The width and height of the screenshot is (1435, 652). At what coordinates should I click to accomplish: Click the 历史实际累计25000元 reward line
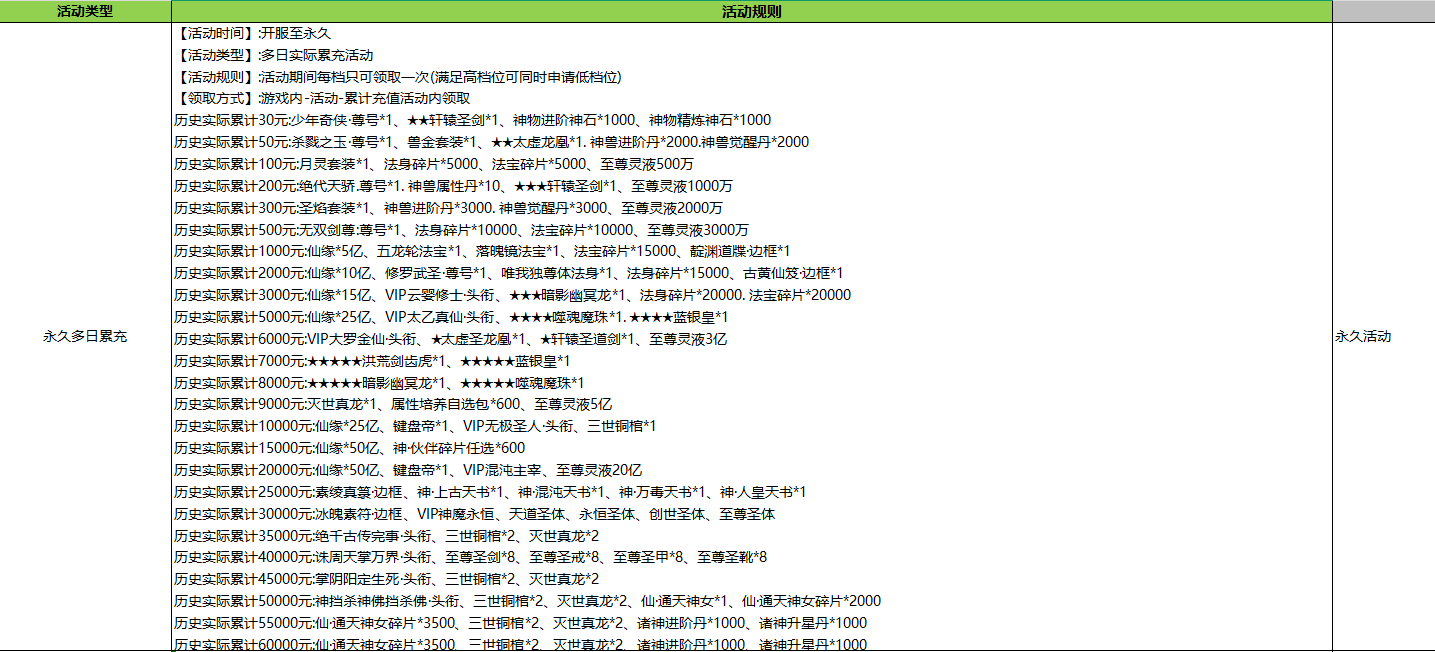[490, 492]
